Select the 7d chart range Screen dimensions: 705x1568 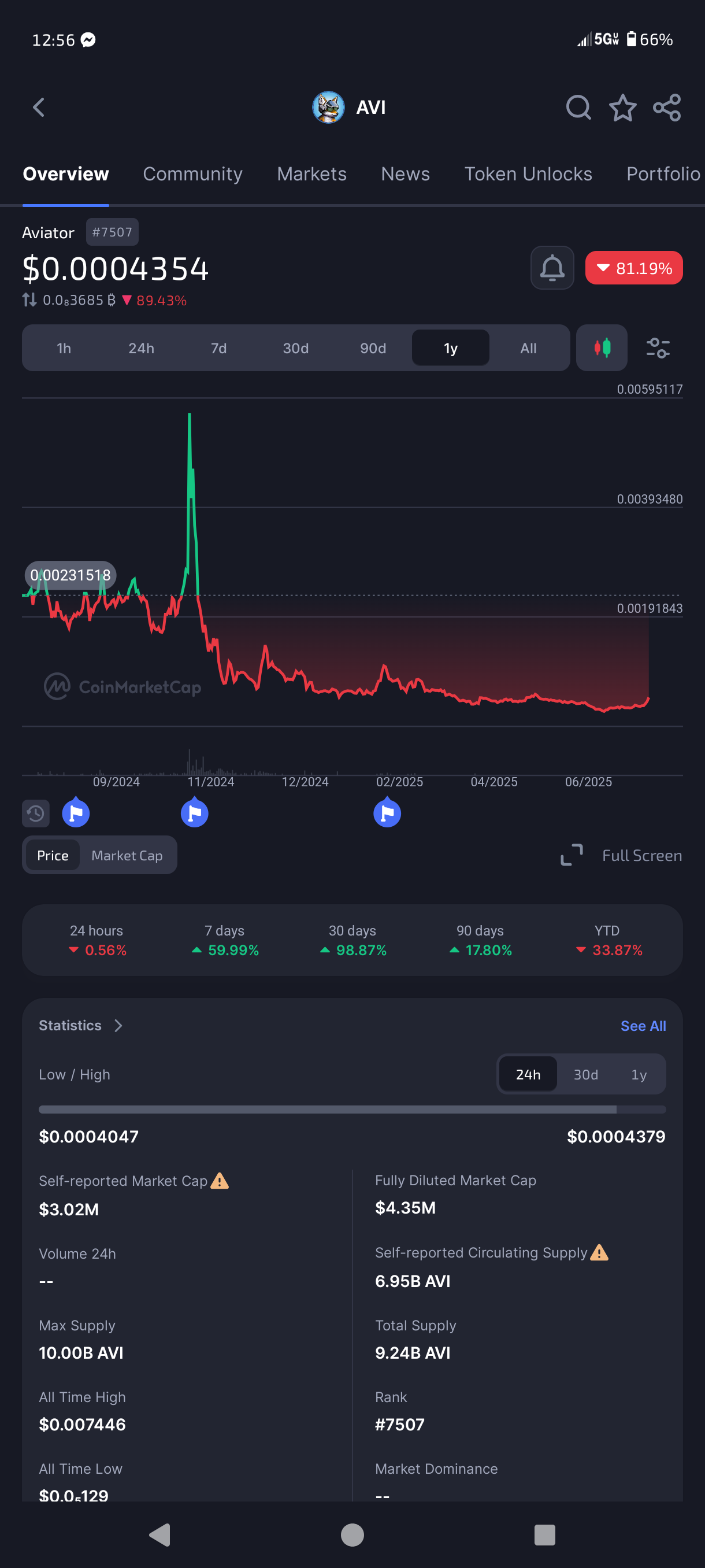(x=218, y=348)
